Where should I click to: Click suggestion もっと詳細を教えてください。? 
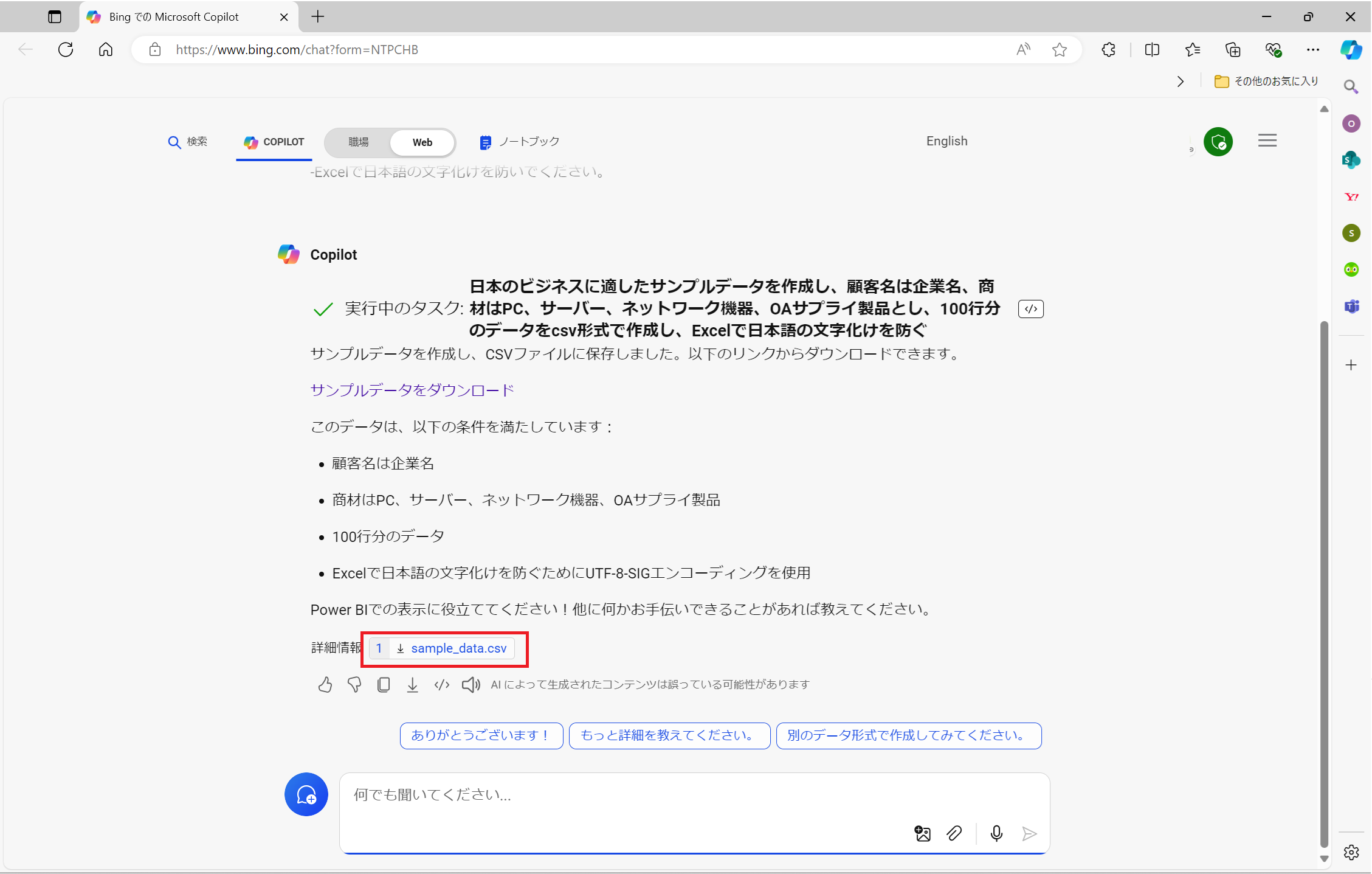click(670, 736)
